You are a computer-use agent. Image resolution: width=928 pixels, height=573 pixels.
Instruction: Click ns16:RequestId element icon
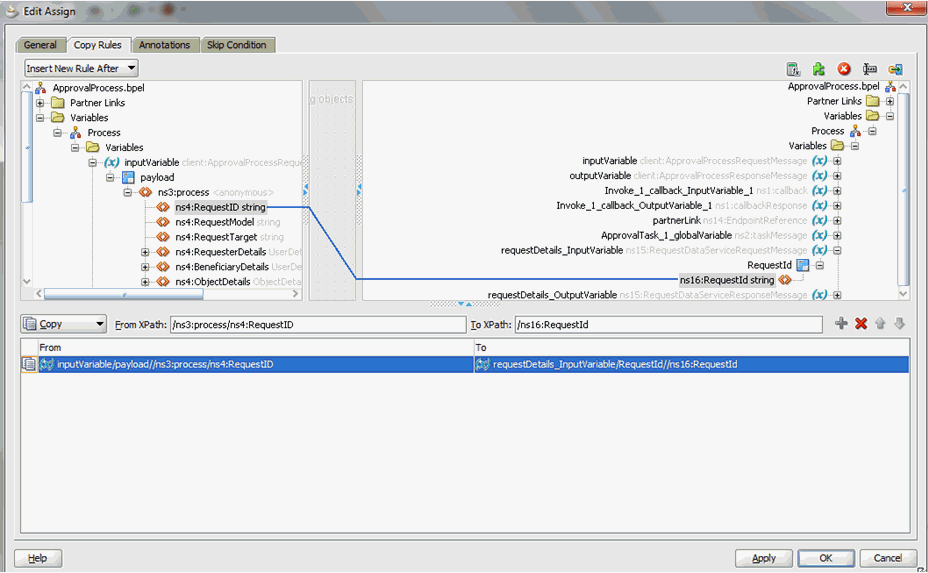click(785, 280)
